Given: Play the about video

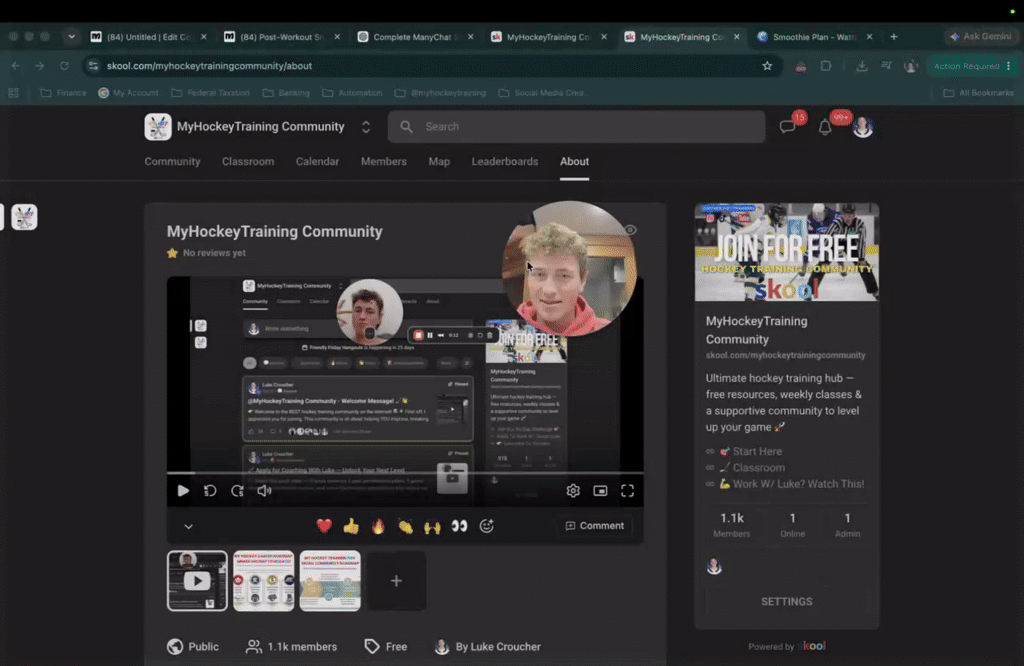Looking at the screenshot, I should (183, 490).
